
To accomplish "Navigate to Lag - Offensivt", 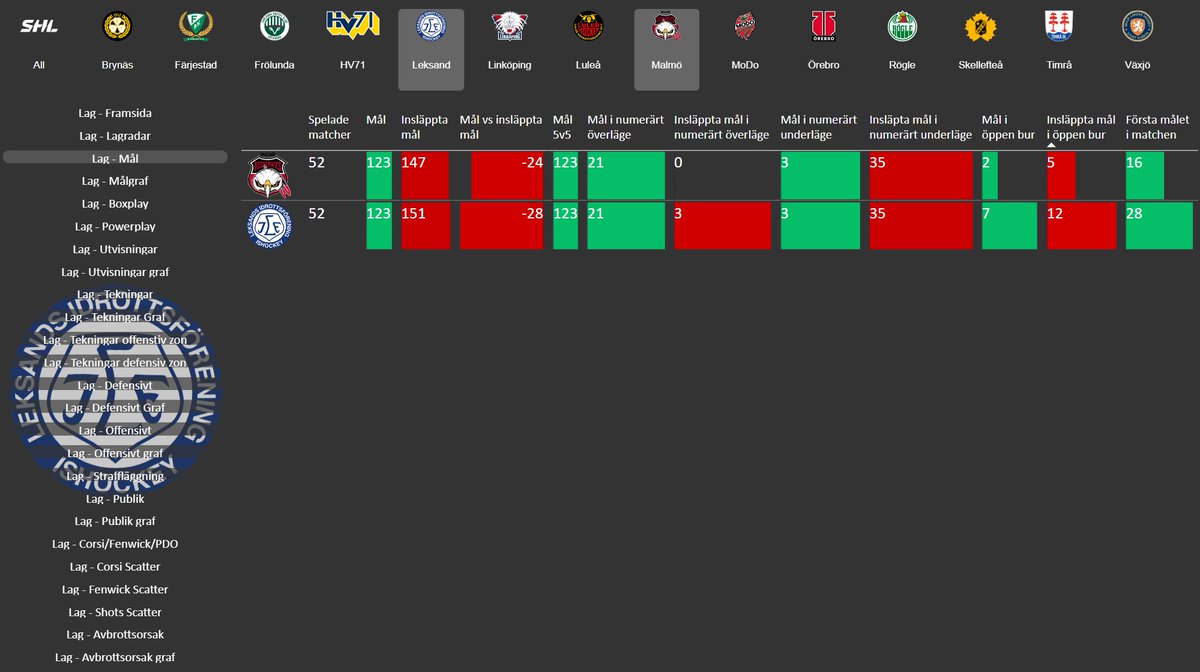I will pos(115,430).
